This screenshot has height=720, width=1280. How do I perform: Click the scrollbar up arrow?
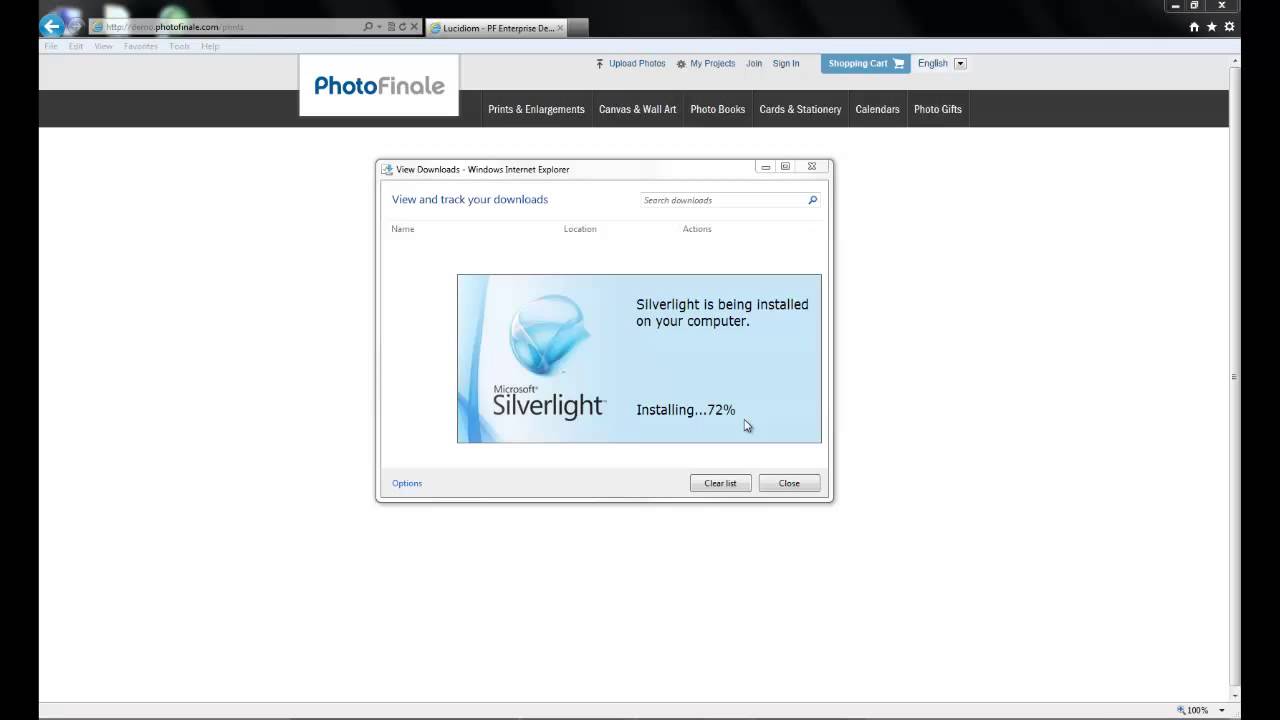pos(1234,60)
